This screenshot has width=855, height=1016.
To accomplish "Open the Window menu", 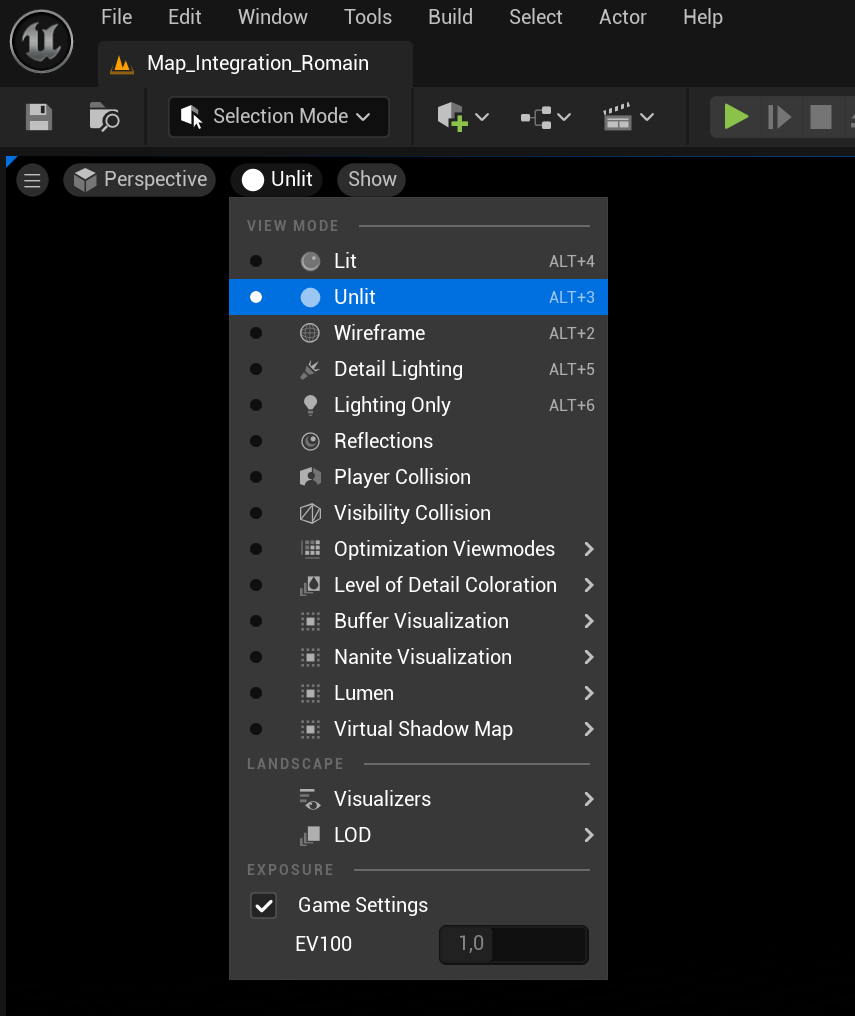I will click(273, 17).
